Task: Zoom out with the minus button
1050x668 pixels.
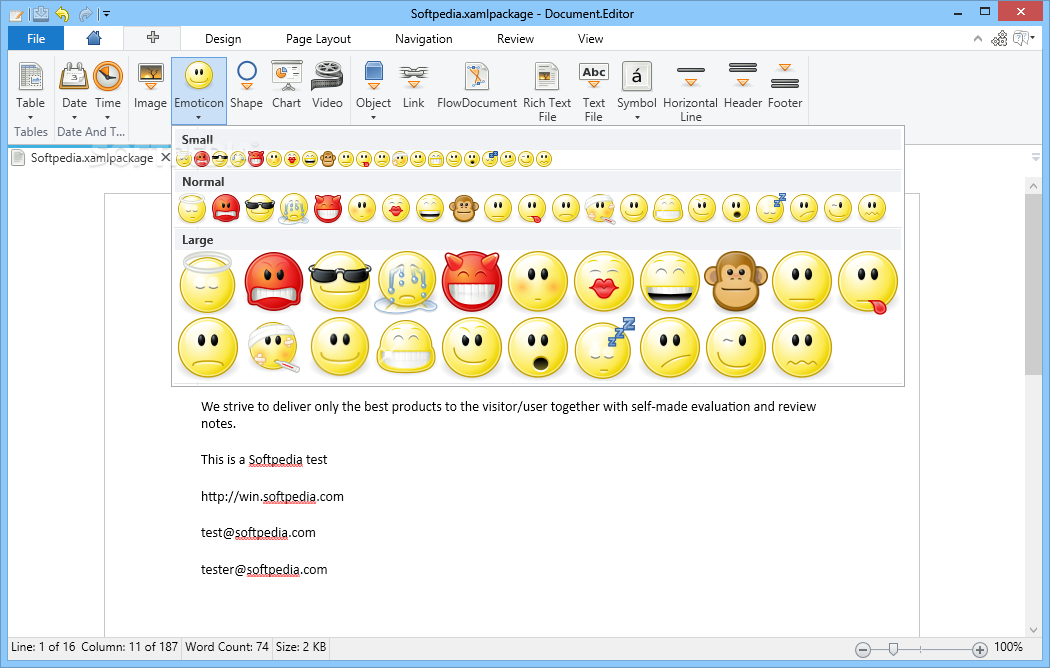Action: (863, 649)
